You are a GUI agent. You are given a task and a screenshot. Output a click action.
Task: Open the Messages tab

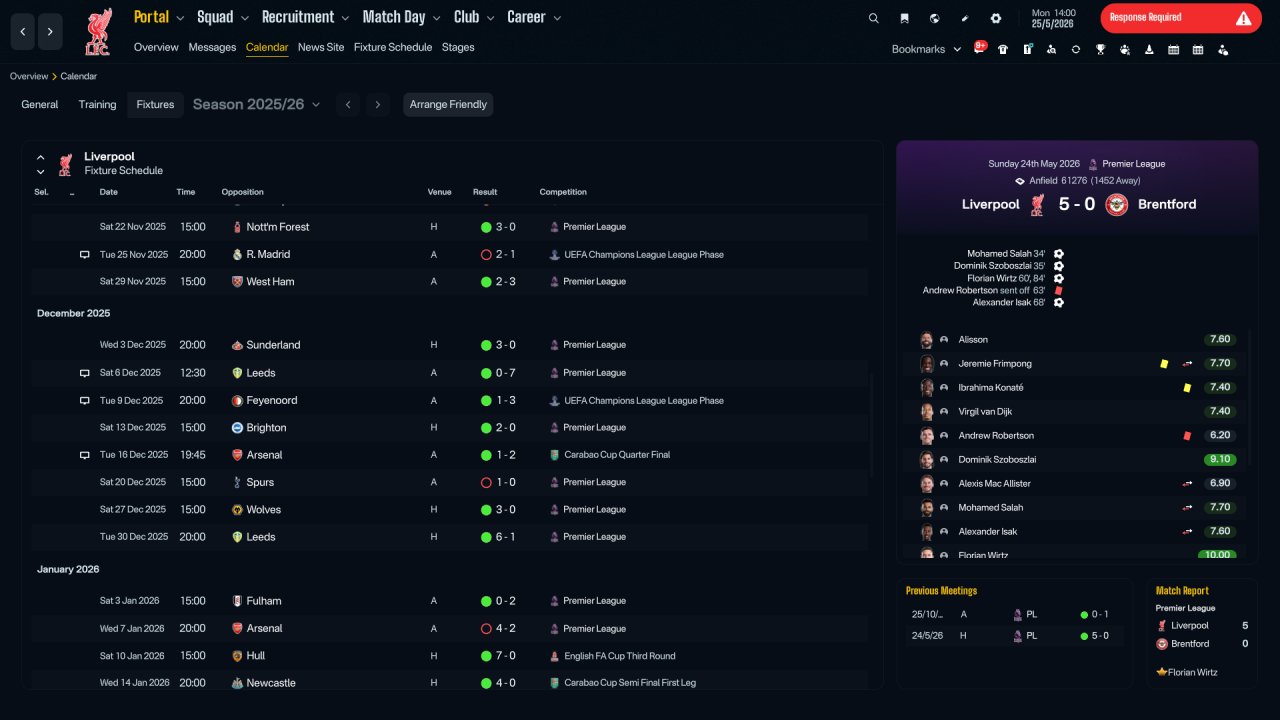(x=212, y=47)
